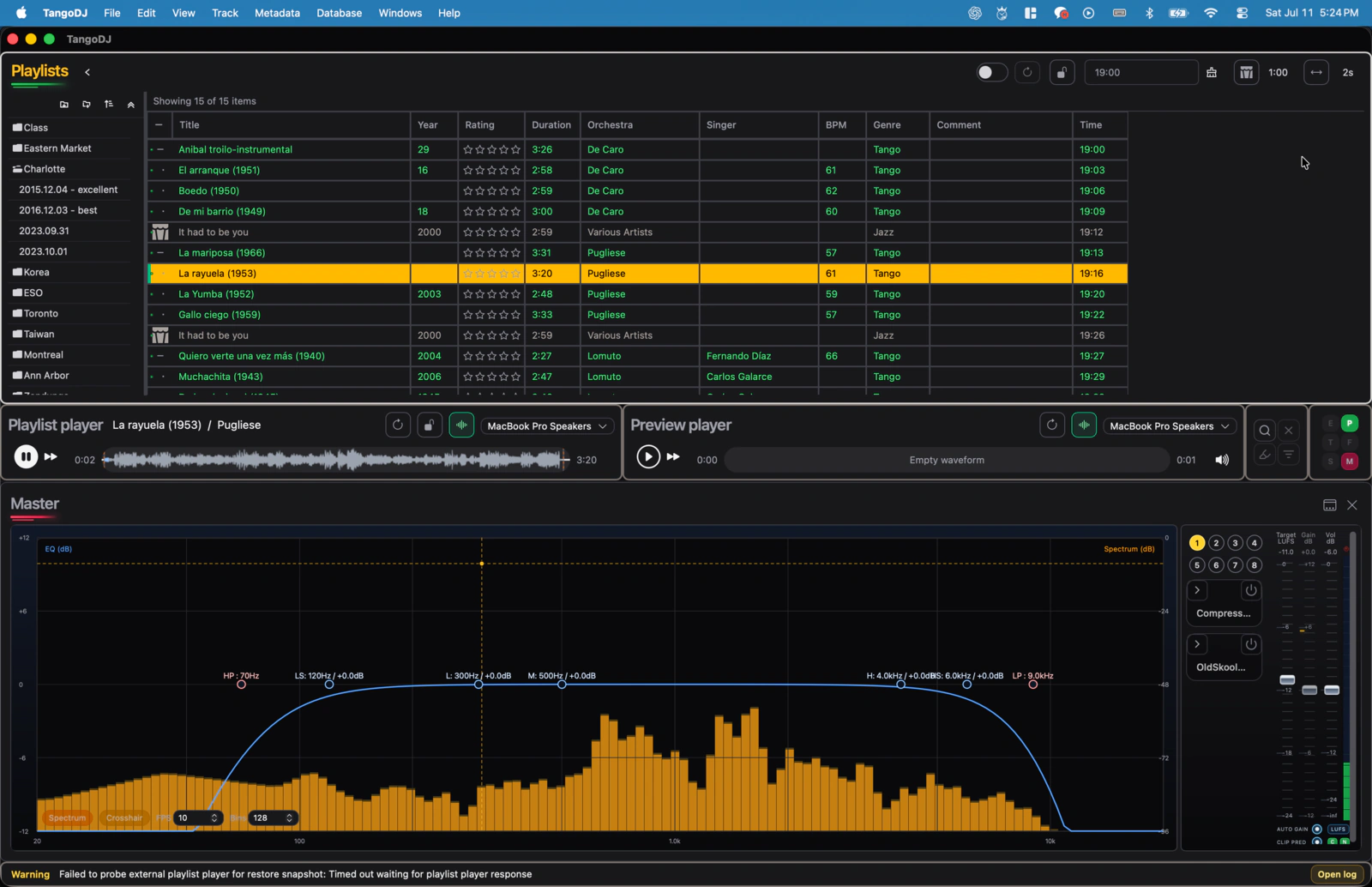The height and width of the screenshot is (887, 1372).
Task: Click the LP: 9.0kHz EQ node
Action: [x=1033, y=685]
